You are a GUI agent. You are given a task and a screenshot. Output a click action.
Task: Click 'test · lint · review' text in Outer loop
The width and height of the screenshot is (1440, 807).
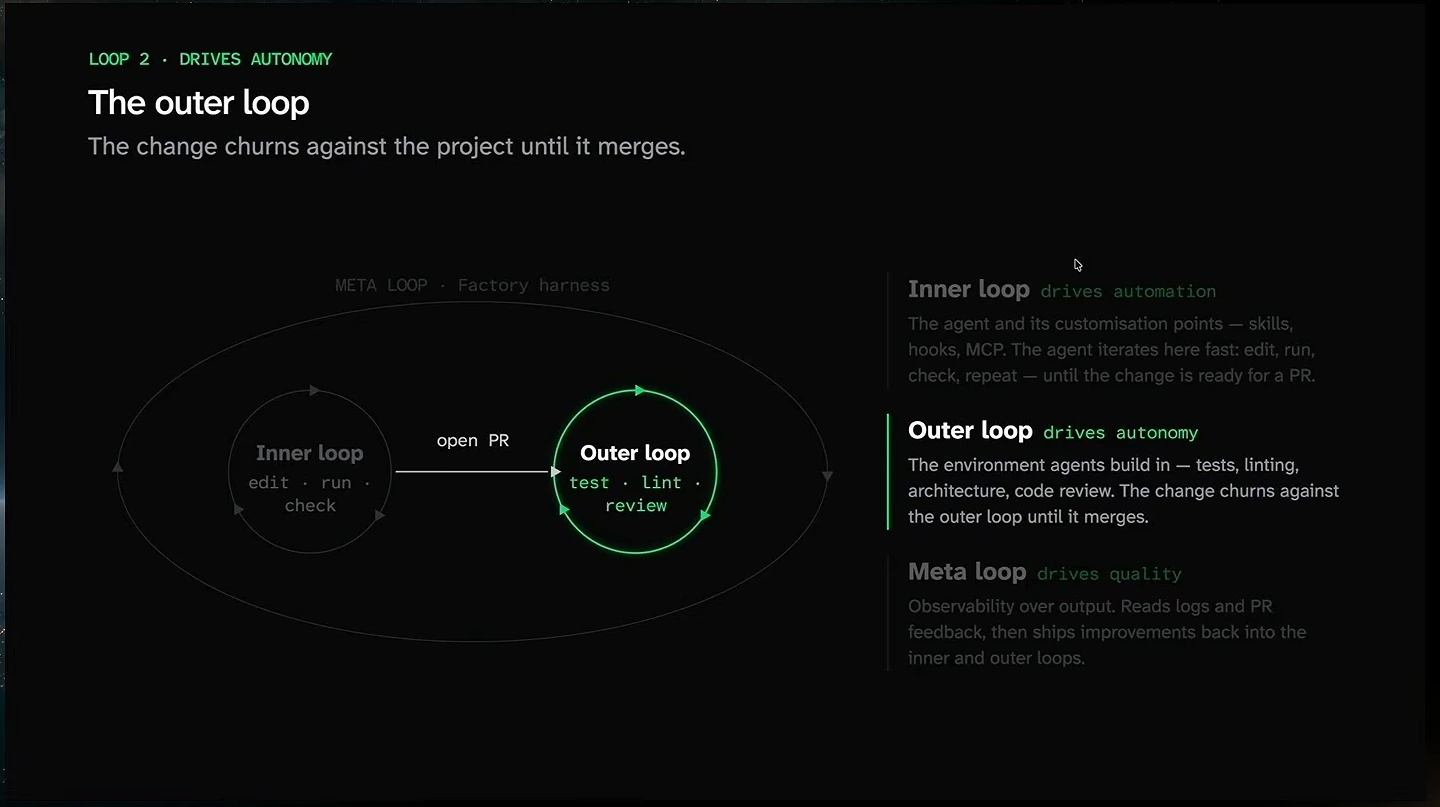click(635, 494)
